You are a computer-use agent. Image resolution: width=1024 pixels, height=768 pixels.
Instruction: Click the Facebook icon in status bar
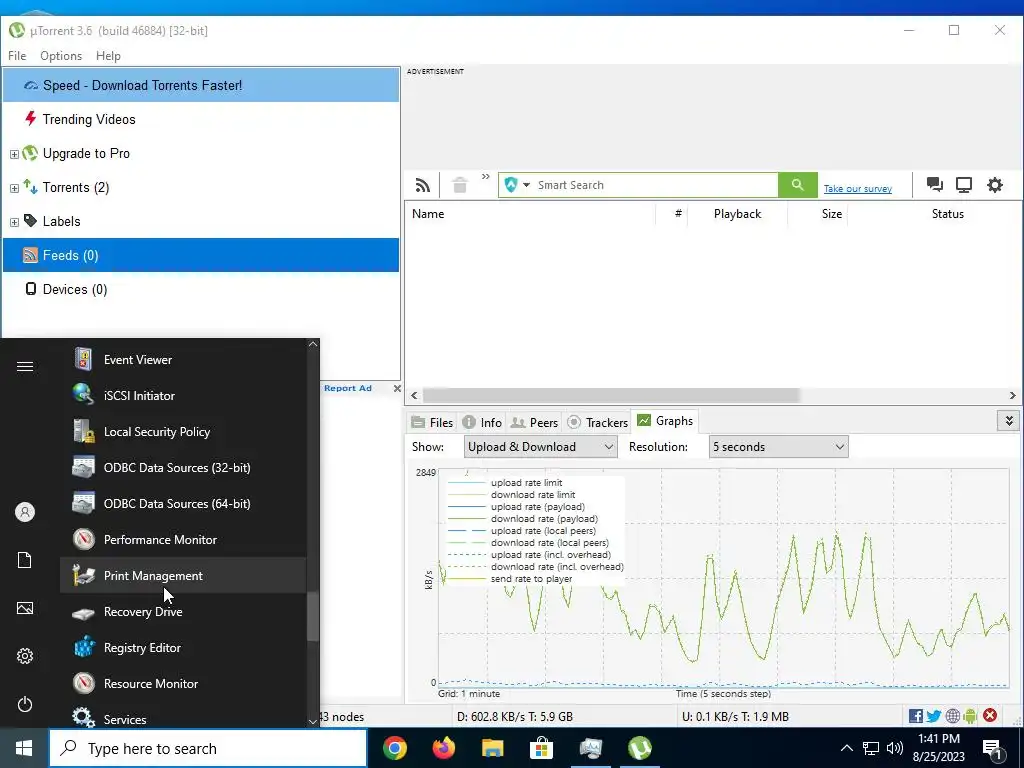click(x=916, y=716)
